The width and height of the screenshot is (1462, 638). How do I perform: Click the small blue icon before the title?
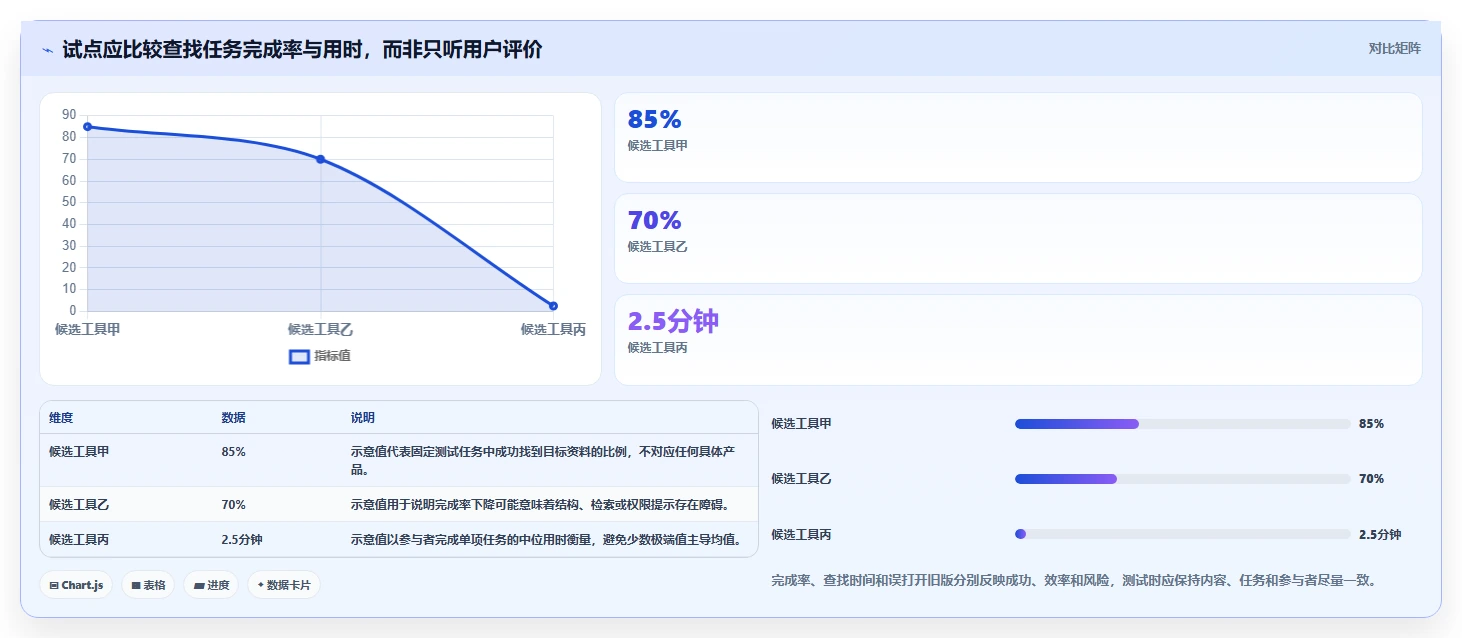pos(47,50)
